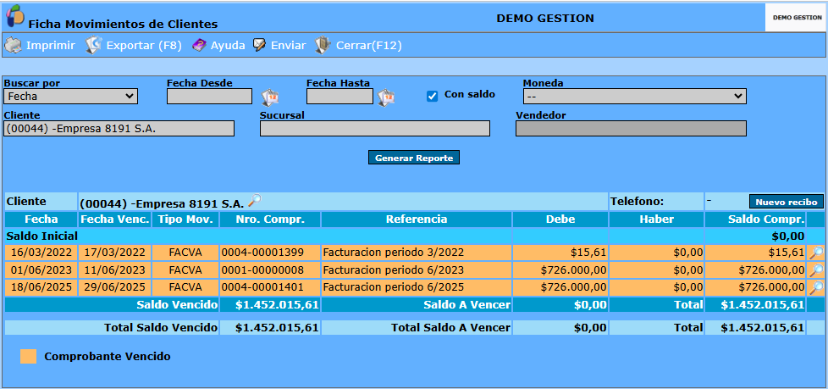Toggle the Con saldo checkbox
This screenshot has width=828, height=389.
pos(432,96)
